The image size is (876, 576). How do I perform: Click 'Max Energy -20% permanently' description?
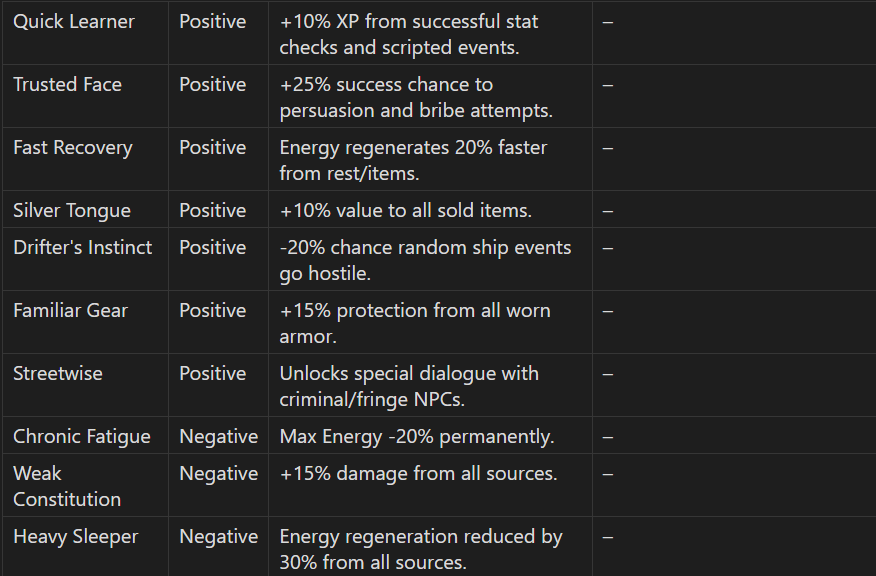click(x=417, y=437)
